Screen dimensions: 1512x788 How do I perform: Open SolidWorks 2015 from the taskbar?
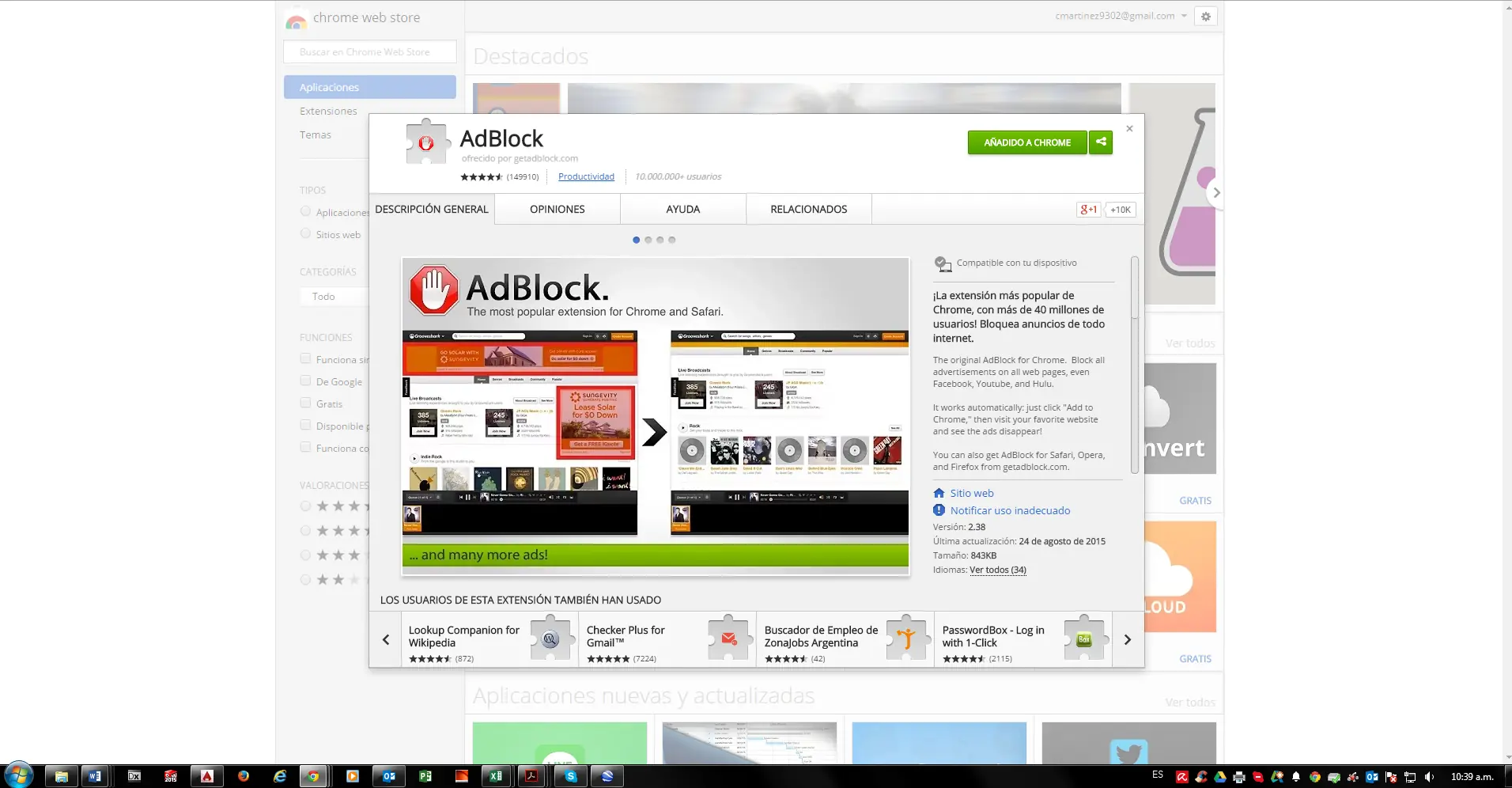click(171, 776)
